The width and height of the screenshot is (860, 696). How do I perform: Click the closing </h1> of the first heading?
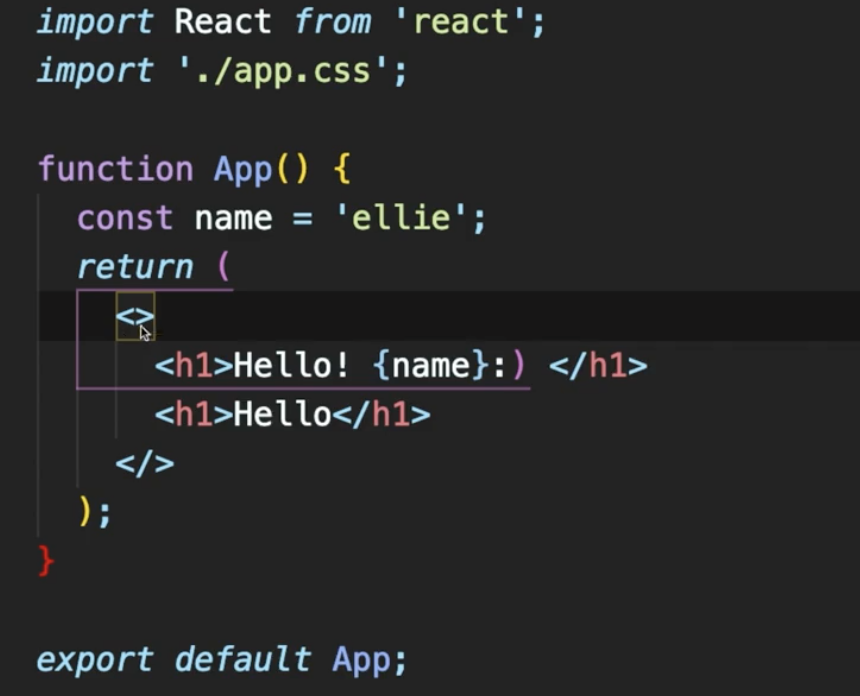(x=598, y=365)
